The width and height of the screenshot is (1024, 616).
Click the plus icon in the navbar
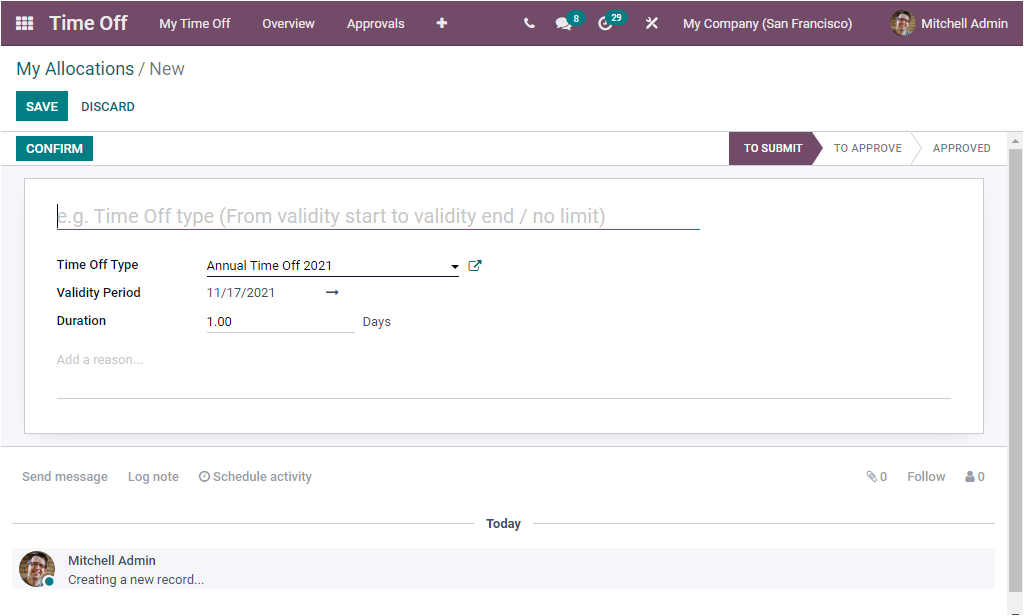click(441, 23)
